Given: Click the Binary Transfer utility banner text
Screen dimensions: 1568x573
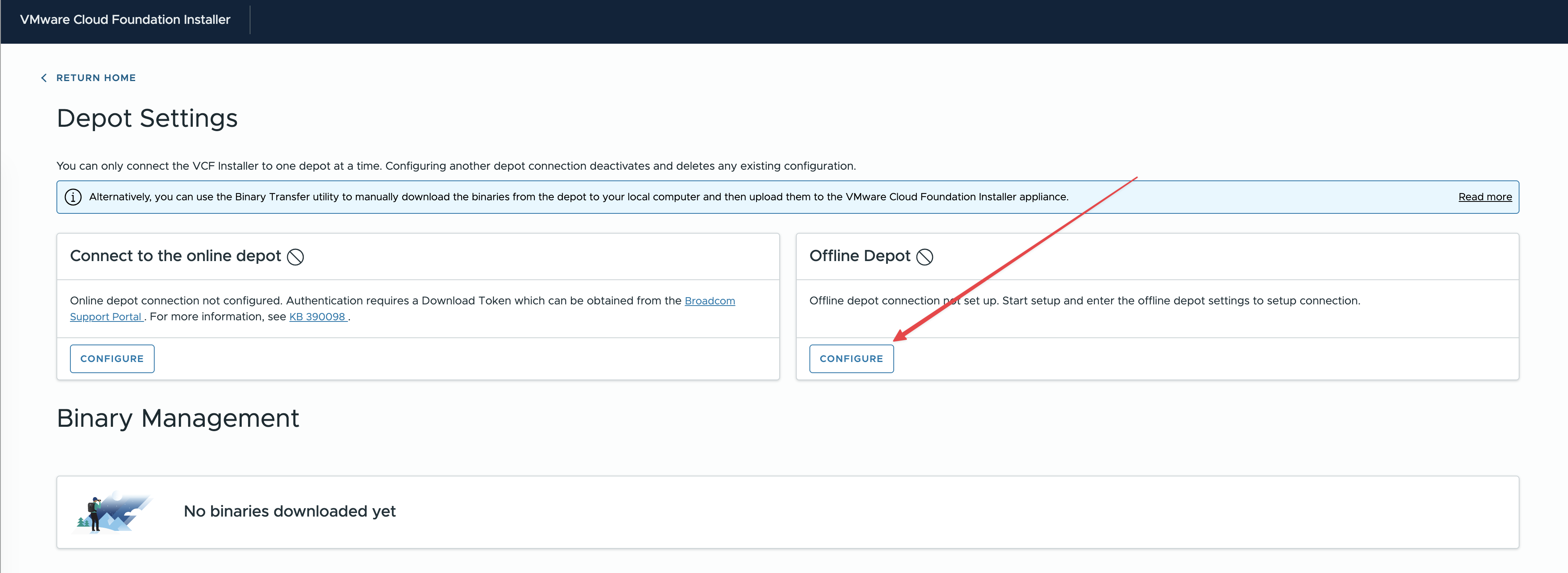Looking at the screenshot, I should (x=578, y=197).
